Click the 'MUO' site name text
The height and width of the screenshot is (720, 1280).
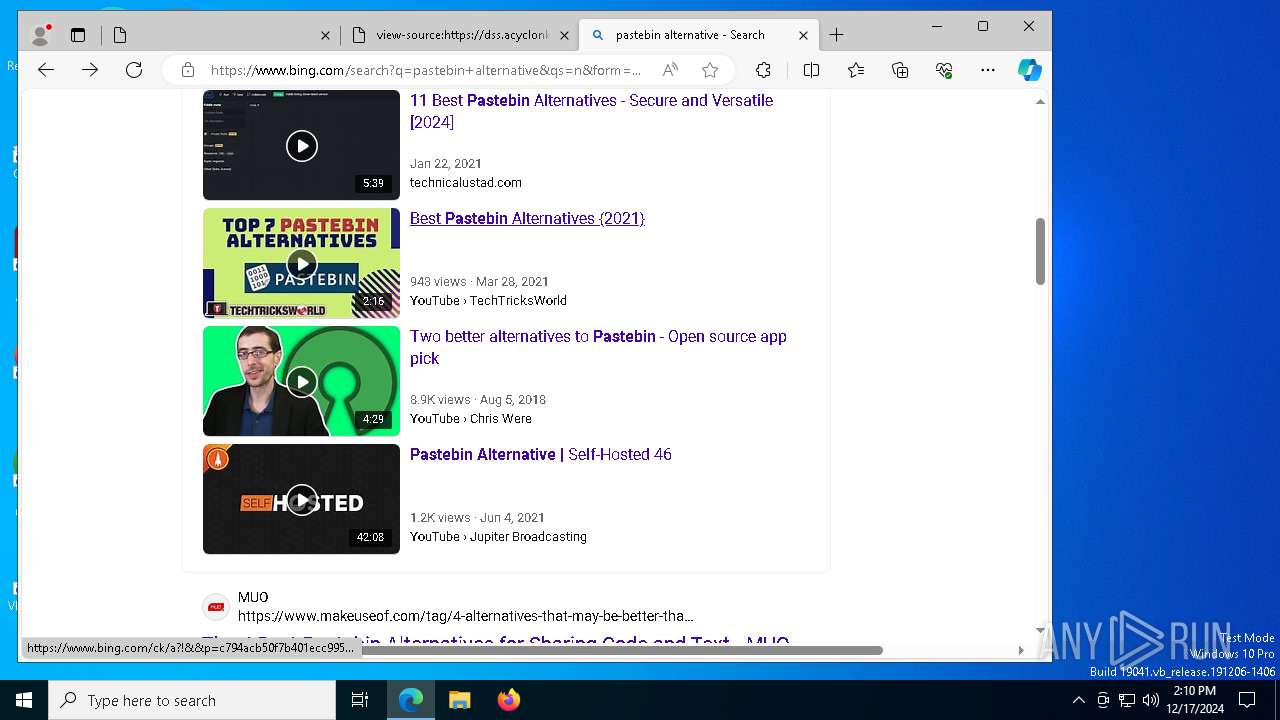tap(253, 597)
